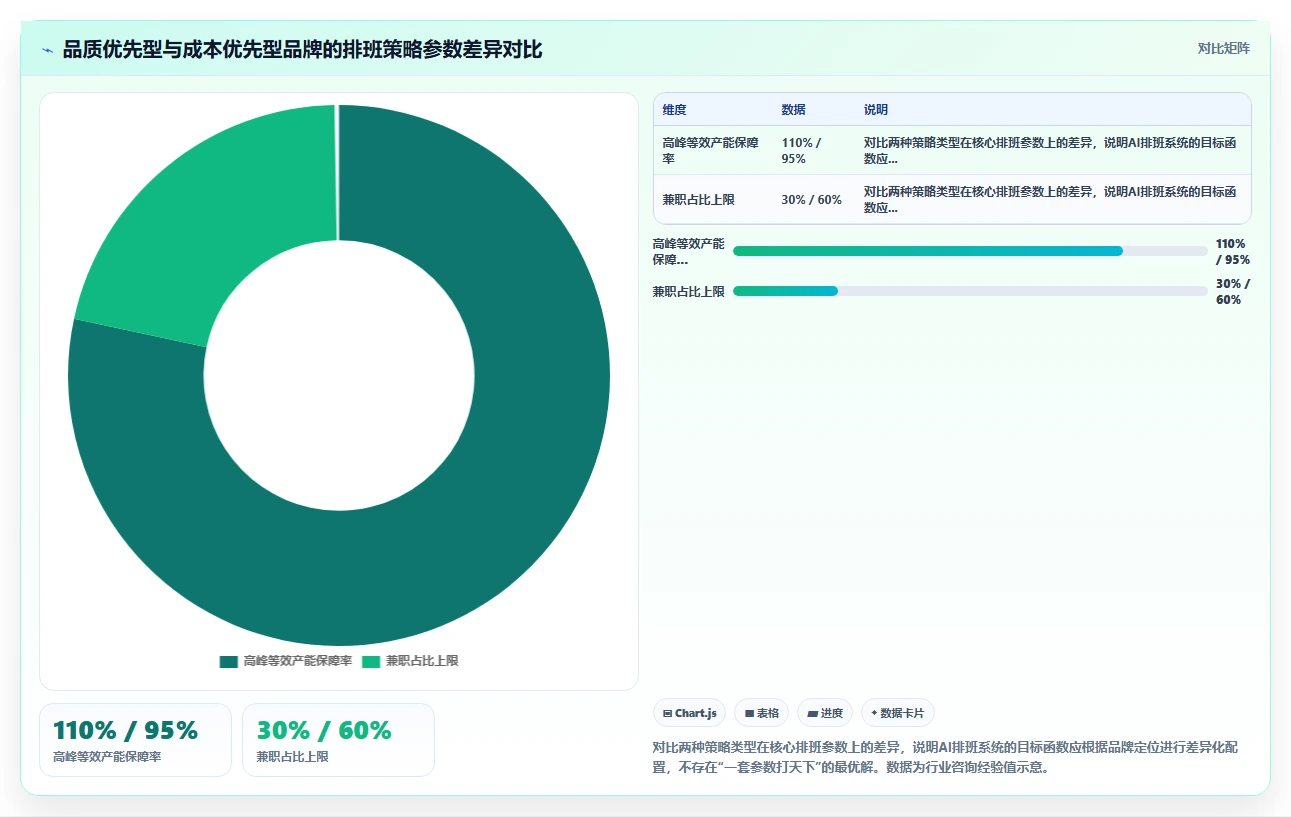
Task: Open the 110% / 95% data card
Action: click(x=135, y=740)
